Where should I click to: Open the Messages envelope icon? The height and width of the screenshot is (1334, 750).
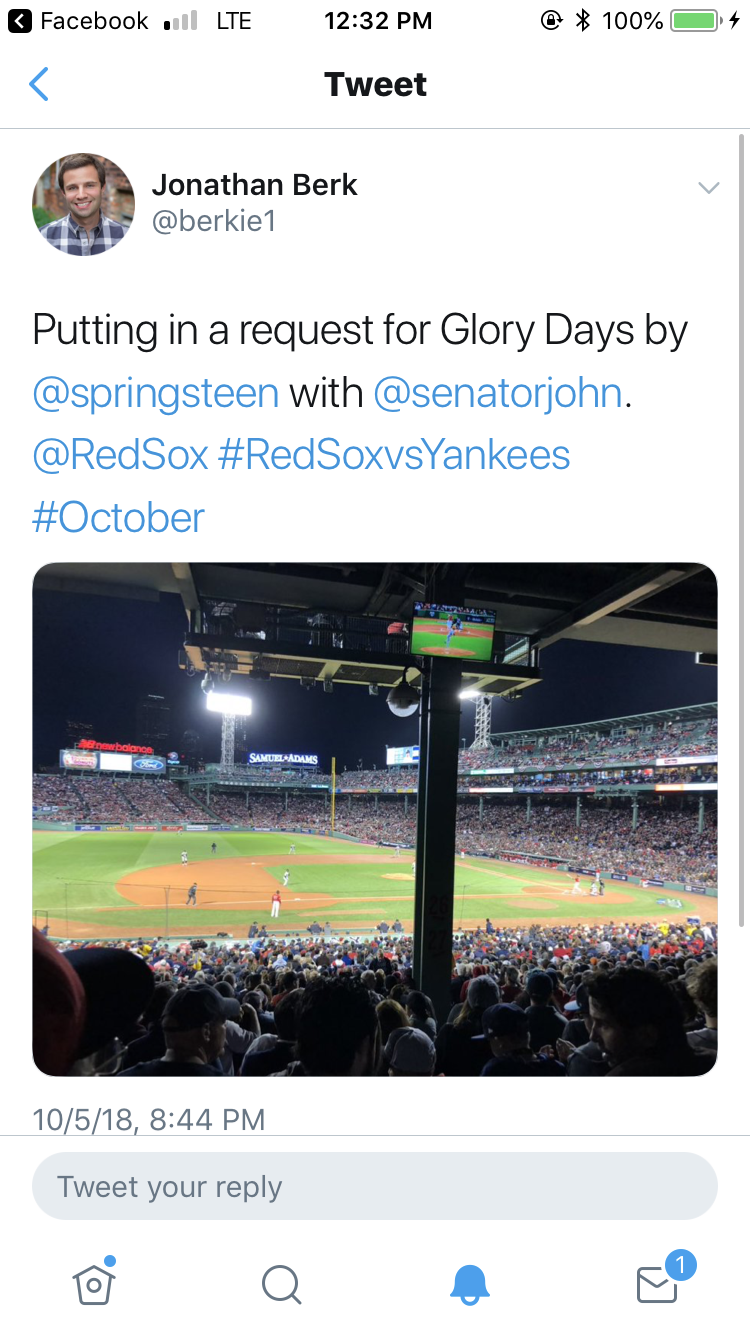point(658,1284)
